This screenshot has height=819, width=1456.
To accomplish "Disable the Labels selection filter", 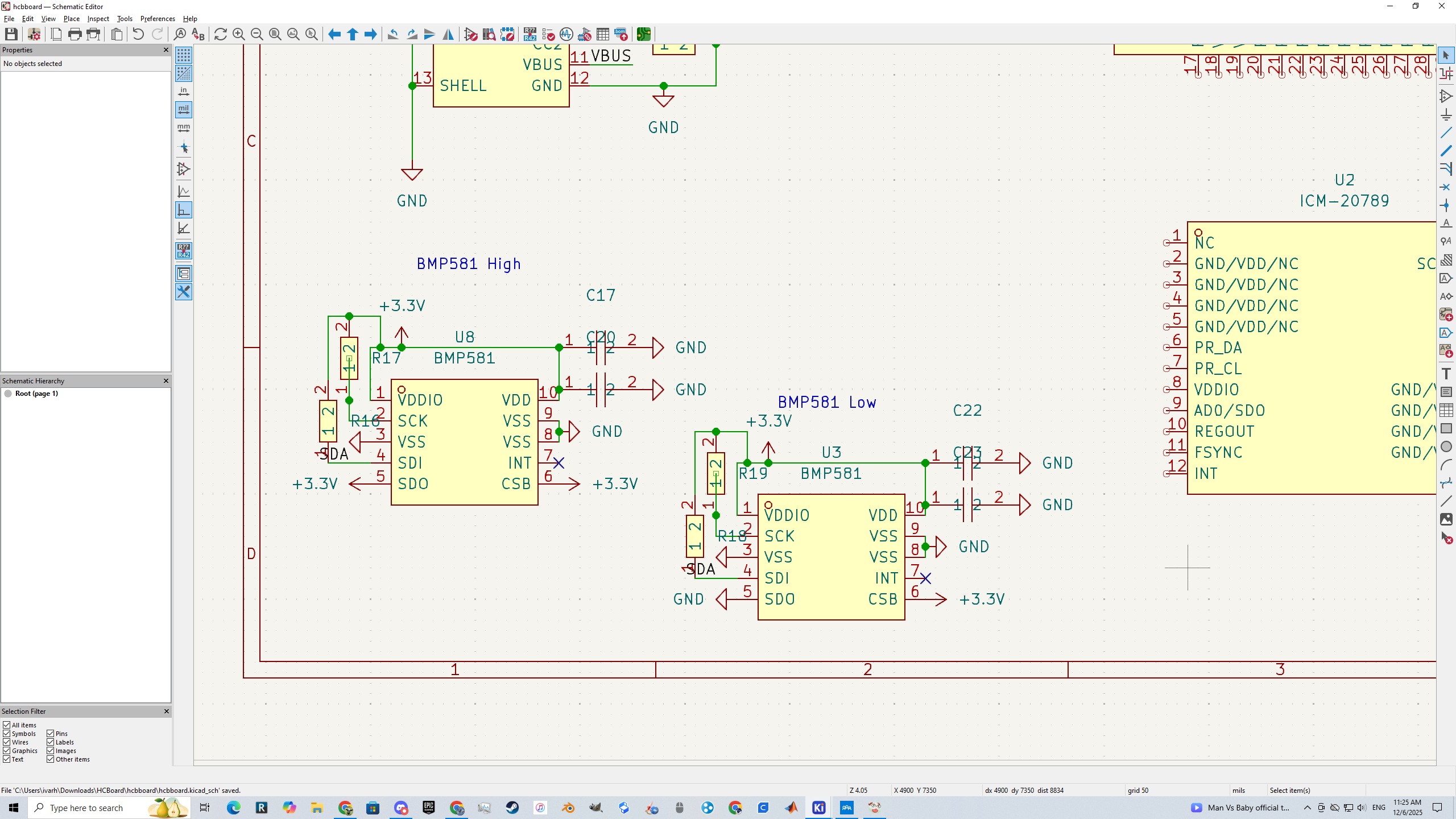I will pyautogui.click(x=51, y=742).
